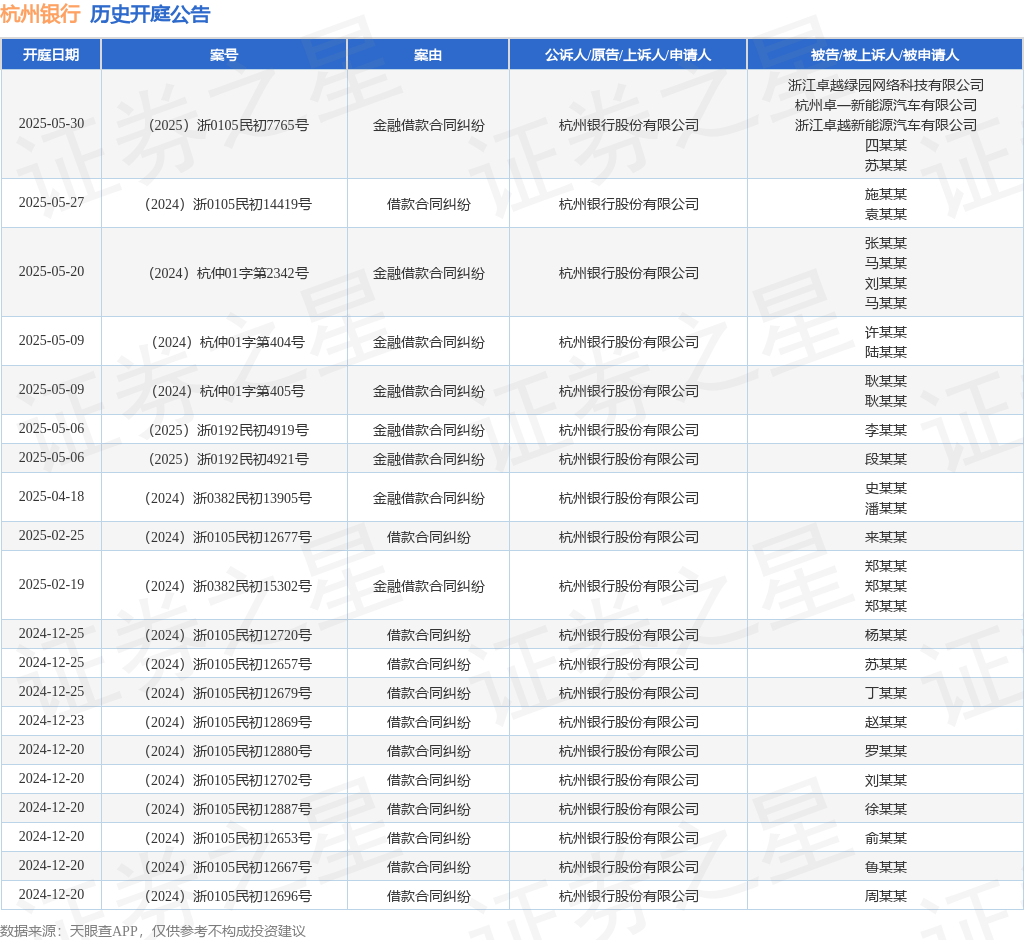Select date cell 2025-05-20

point(51,271)
